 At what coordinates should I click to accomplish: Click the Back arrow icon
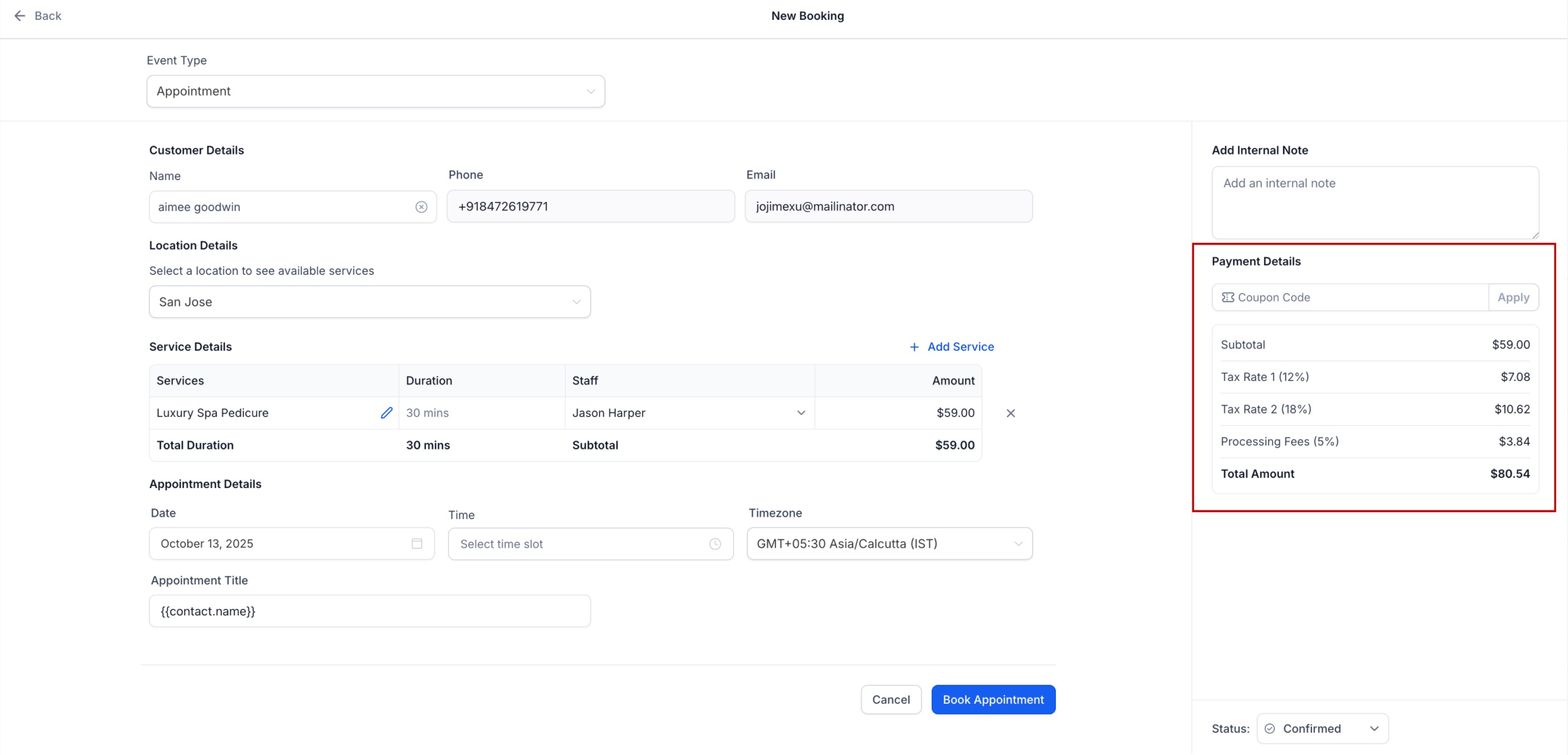tap(19, 16)
